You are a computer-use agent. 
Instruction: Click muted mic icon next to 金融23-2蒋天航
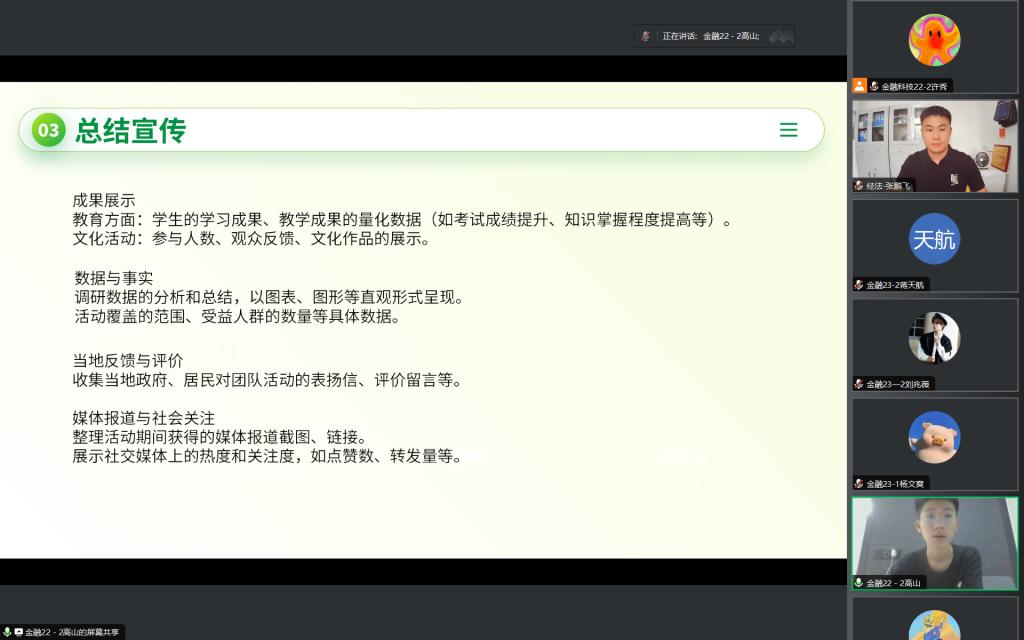click(x=859, y=285)
